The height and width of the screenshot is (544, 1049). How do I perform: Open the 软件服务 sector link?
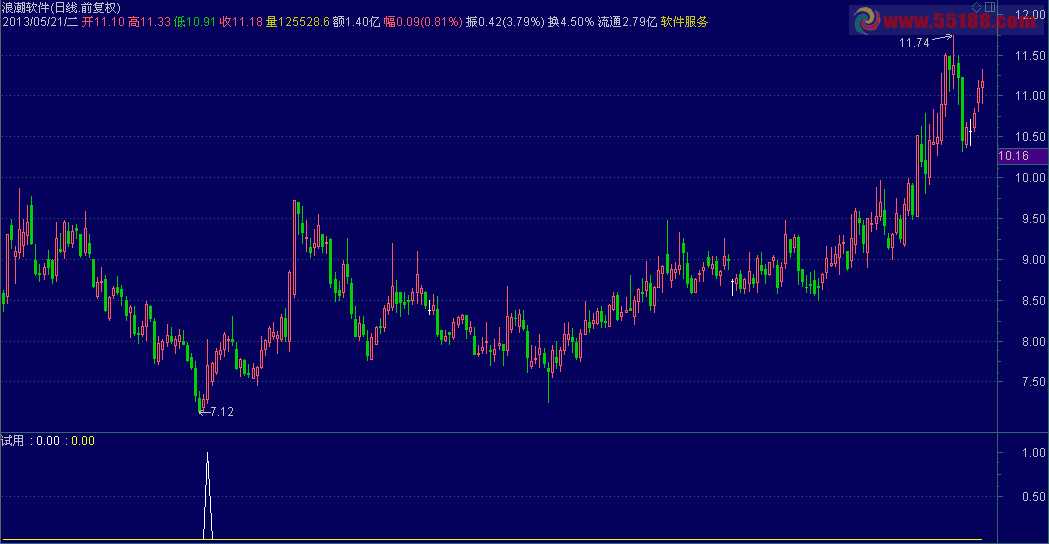point(684,22)
